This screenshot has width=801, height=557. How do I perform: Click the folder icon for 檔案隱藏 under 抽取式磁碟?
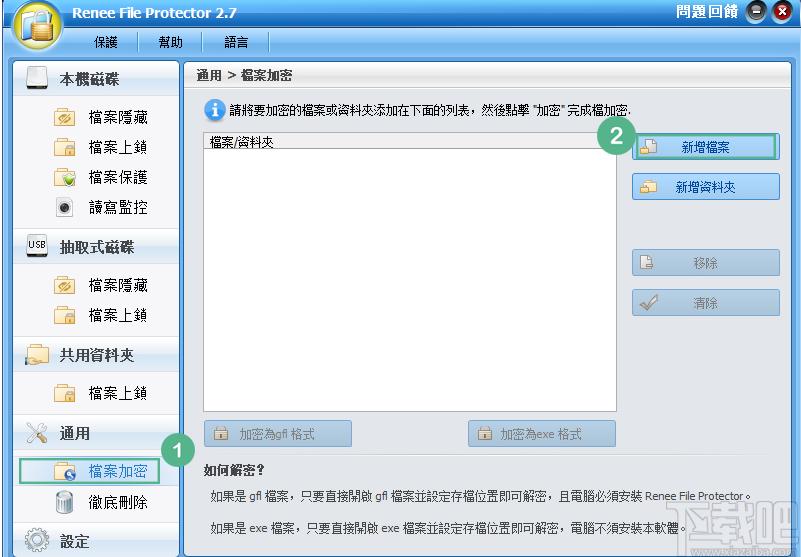(65, 285)
